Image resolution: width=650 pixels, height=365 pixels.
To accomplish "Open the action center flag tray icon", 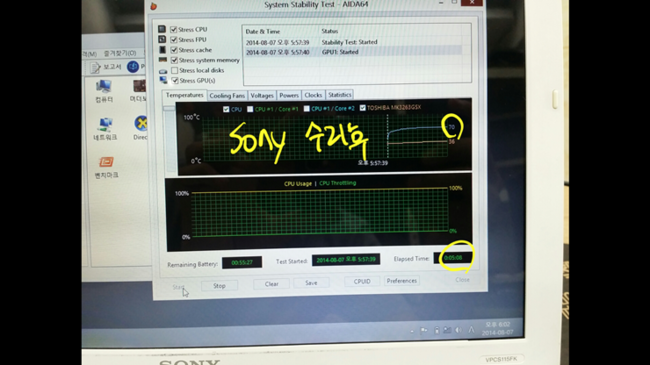I will click(x=423, y=331).
